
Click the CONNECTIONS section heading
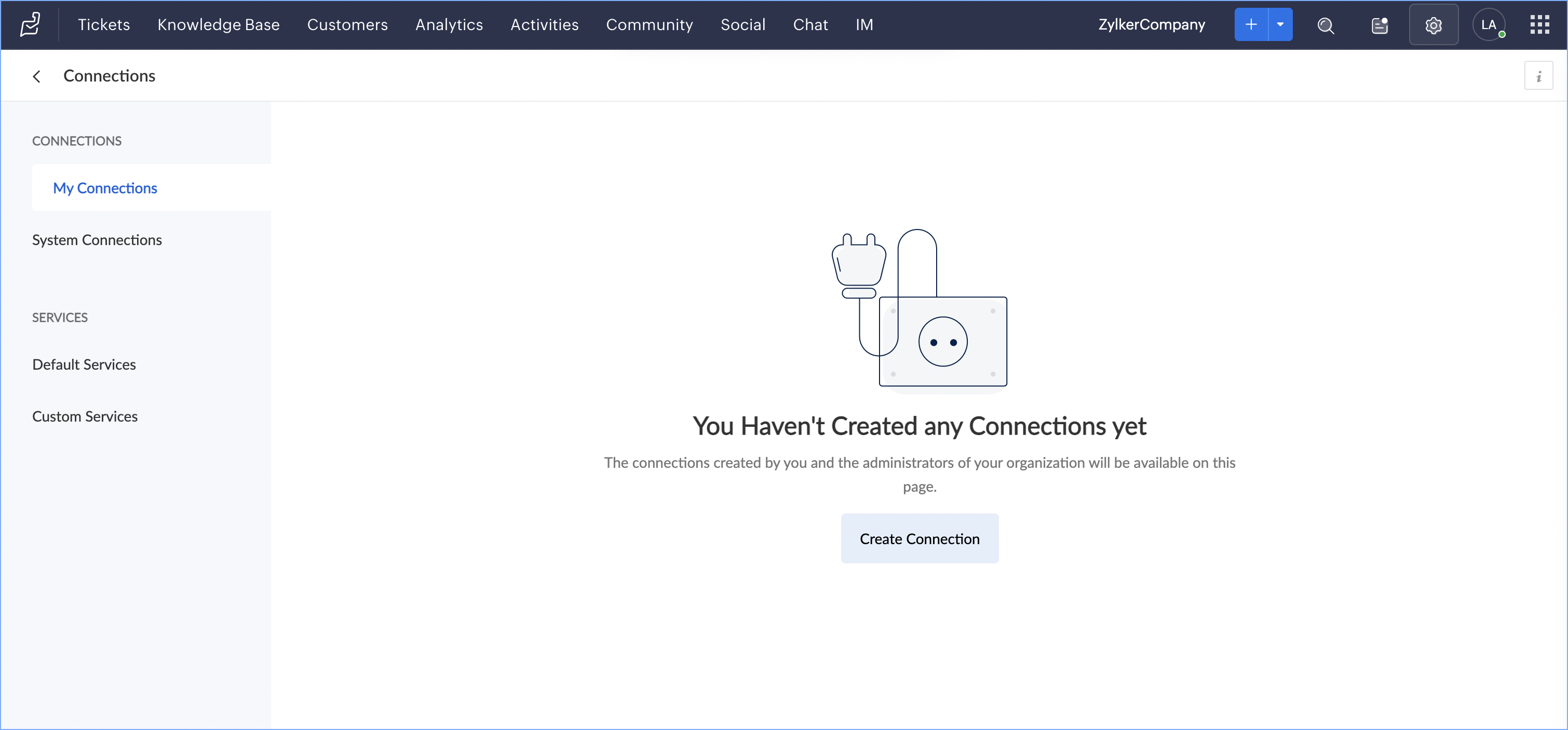pos(77,141)
